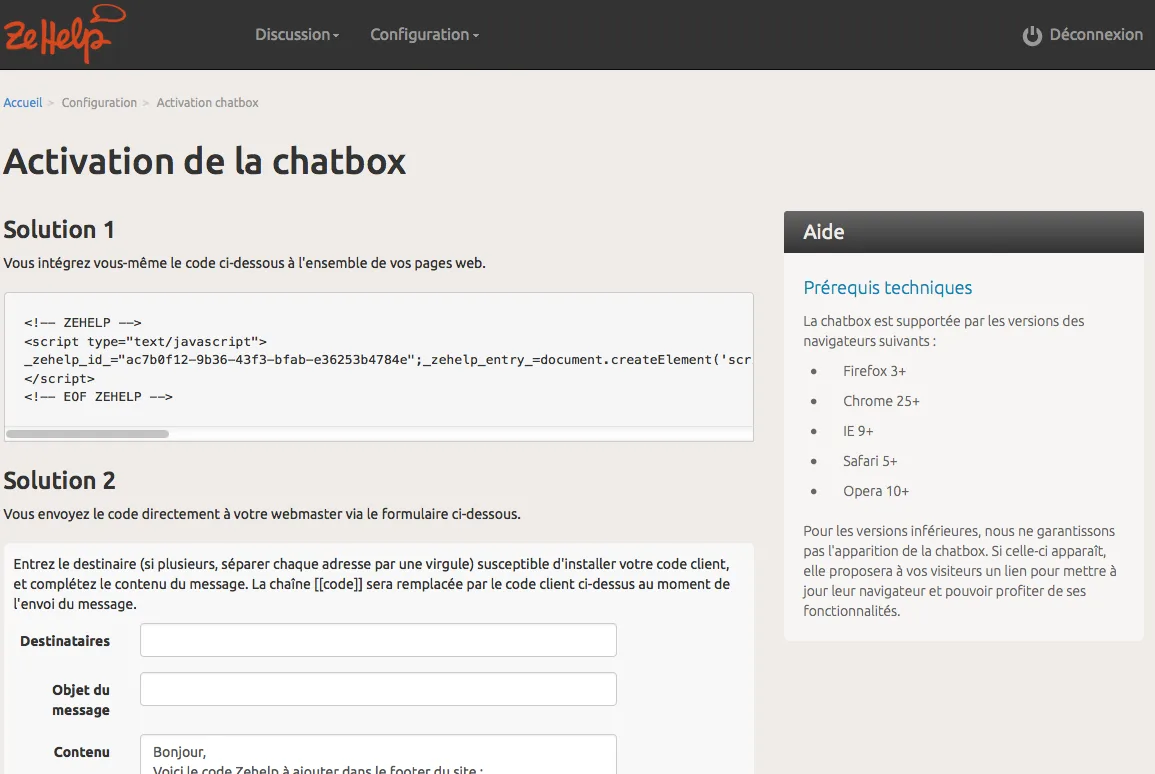
Task: Click in the Contenu text area
Action: (x=378, y=754)
